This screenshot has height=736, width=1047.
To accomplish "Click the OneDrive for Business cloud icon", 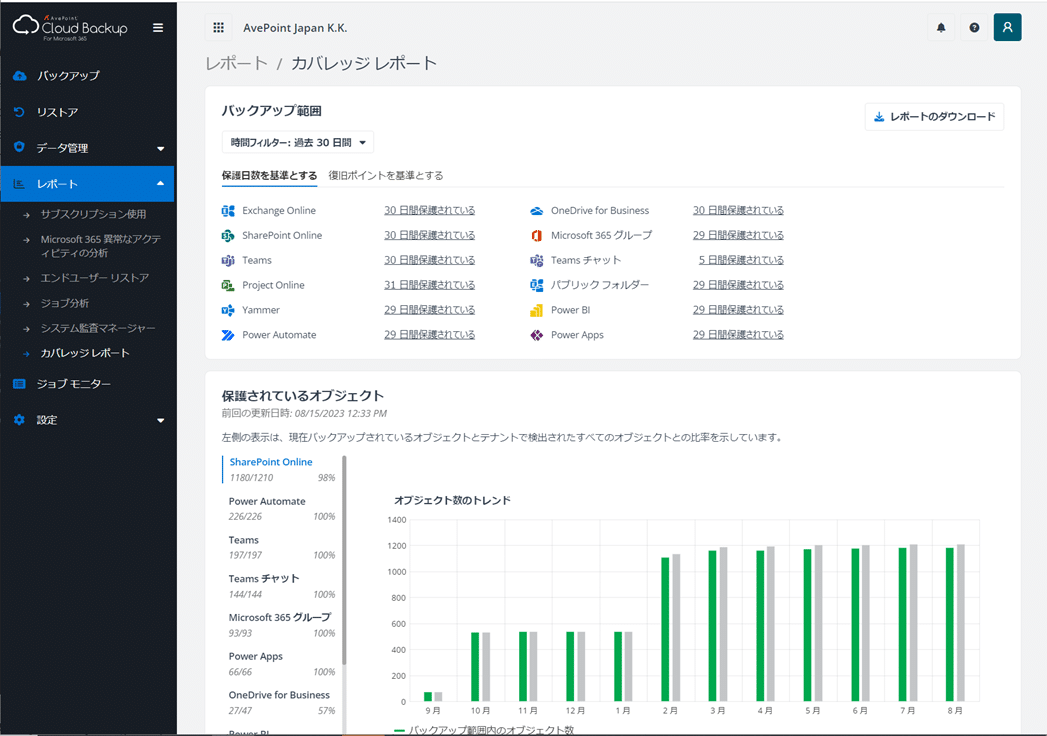I will click(537, 211).
